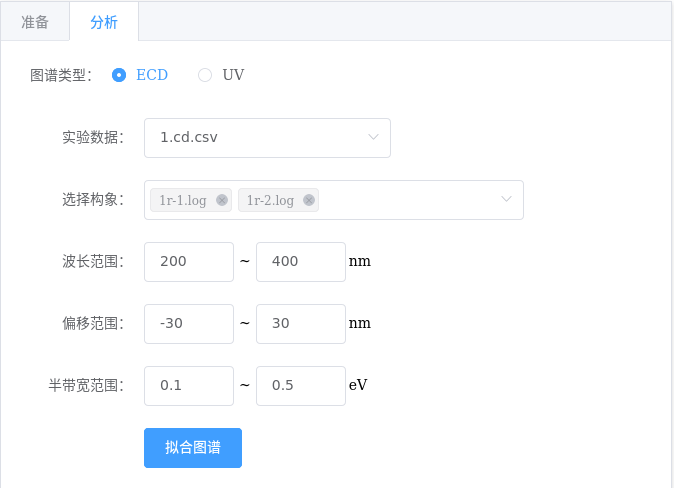Screen dimensions: 674x488
Task: Remove the 1r-2.log conformer tag
Action: tap(309, 200)
